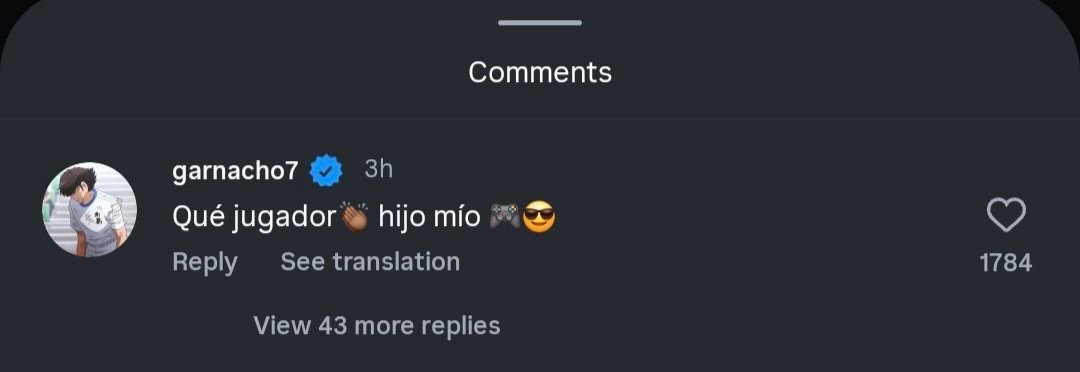Click the words hijo mío
The image size is (1080, 372).
coord(429,218)
